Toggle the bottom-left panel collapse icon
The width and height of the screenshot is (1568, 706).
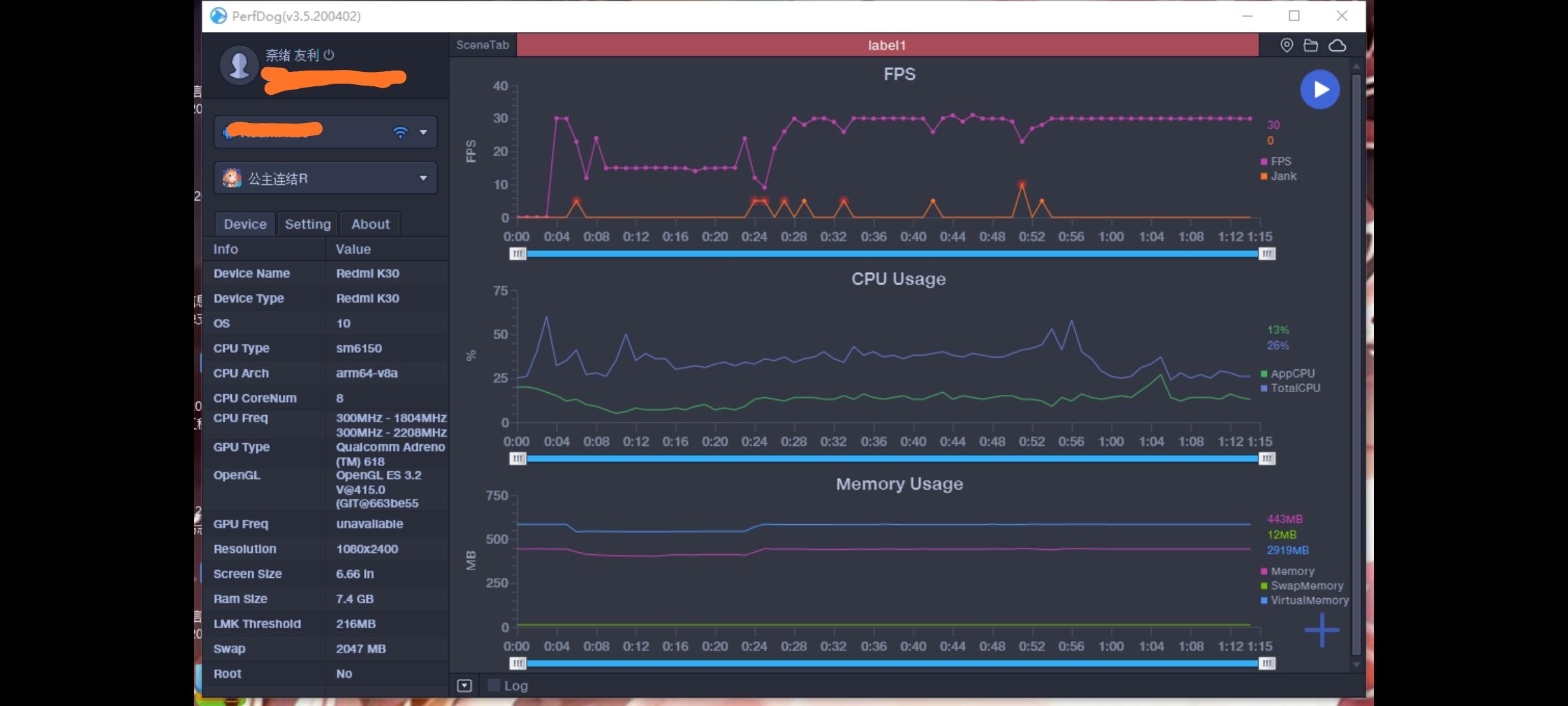[x=465, y=685]
